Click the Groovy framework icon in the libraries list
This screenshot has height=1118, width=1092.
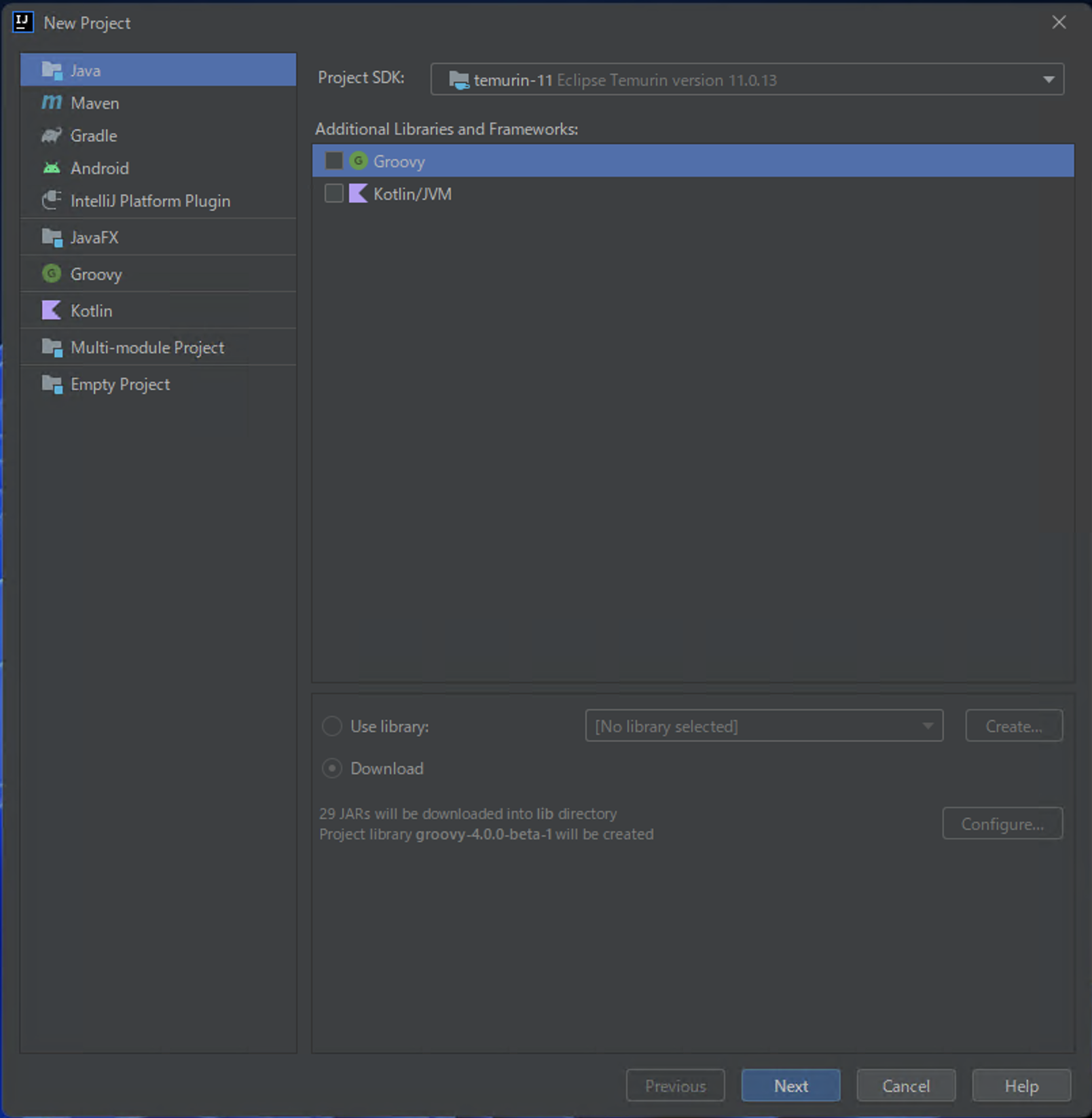[358, 161]
